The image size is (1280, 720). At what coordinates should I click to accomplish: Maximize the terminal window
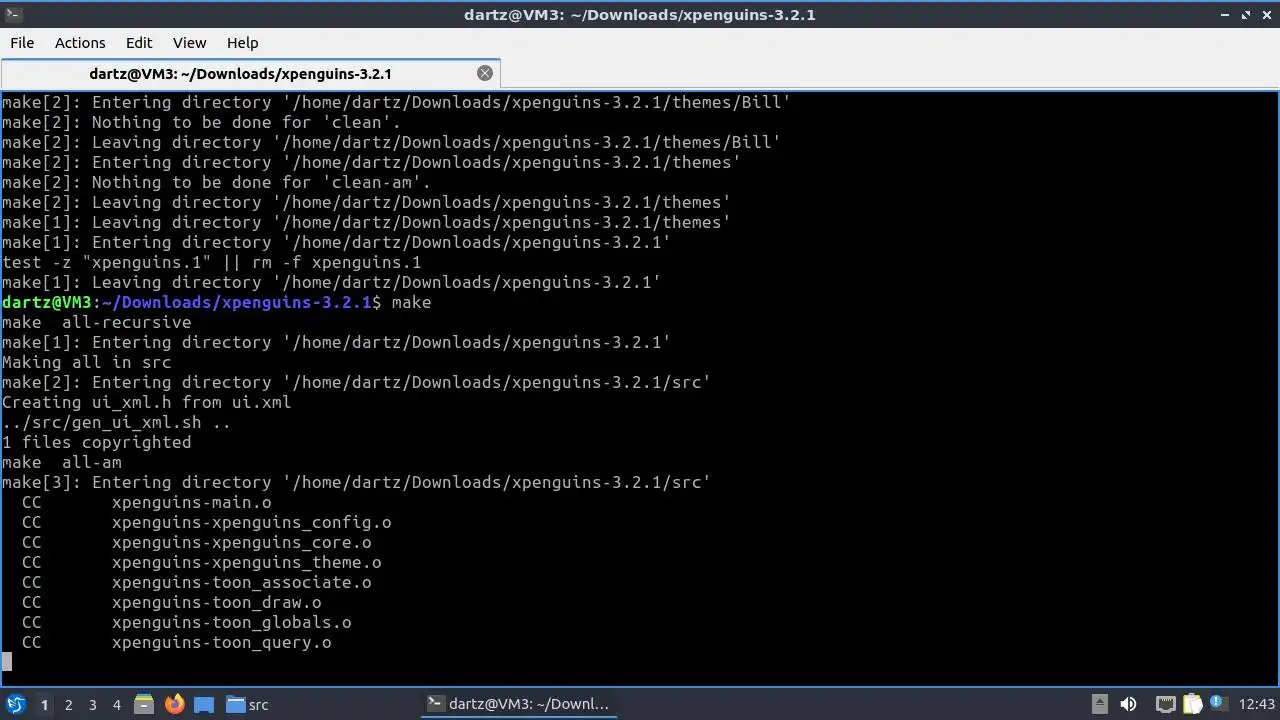tap(1246, 15)
